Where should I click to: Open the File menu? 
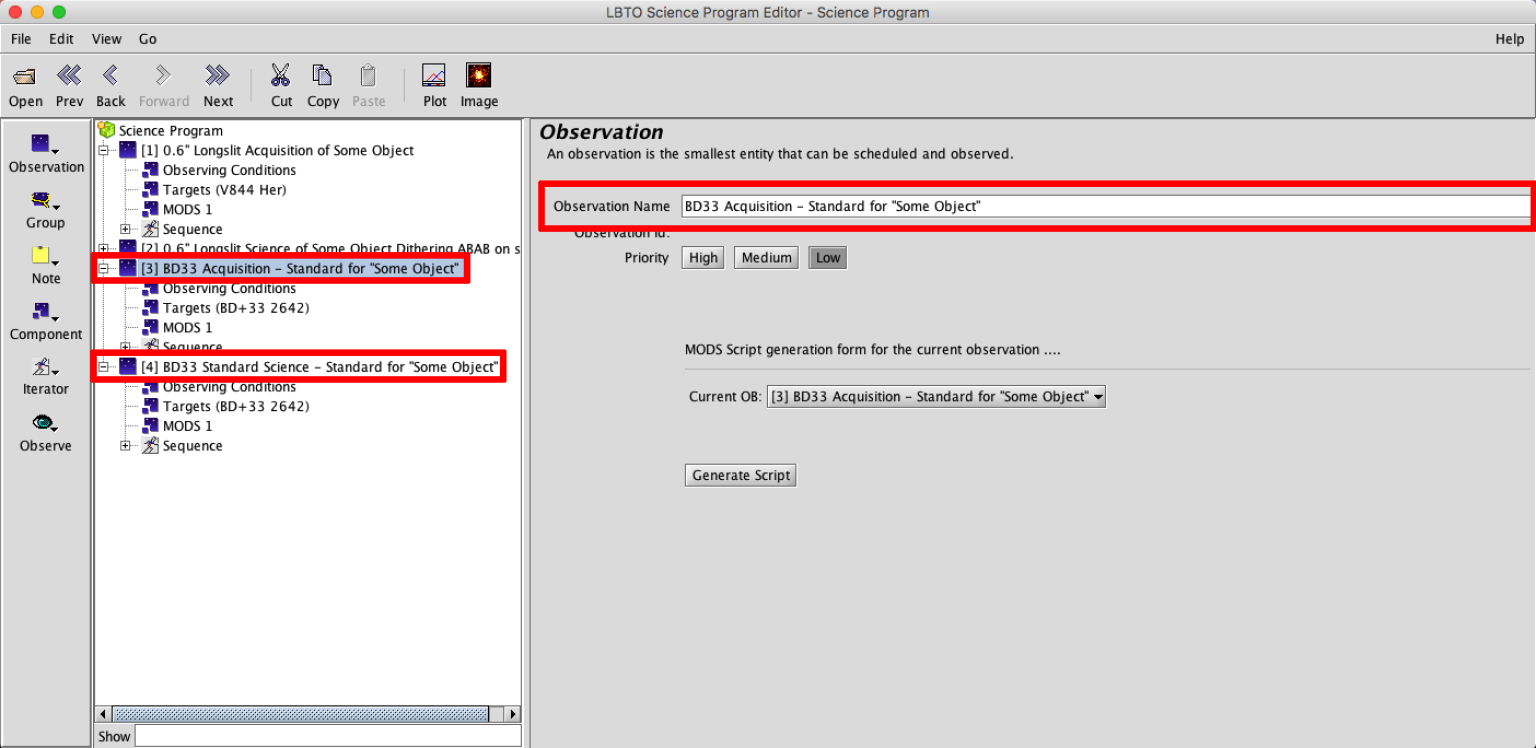click(x=21, y=39)
